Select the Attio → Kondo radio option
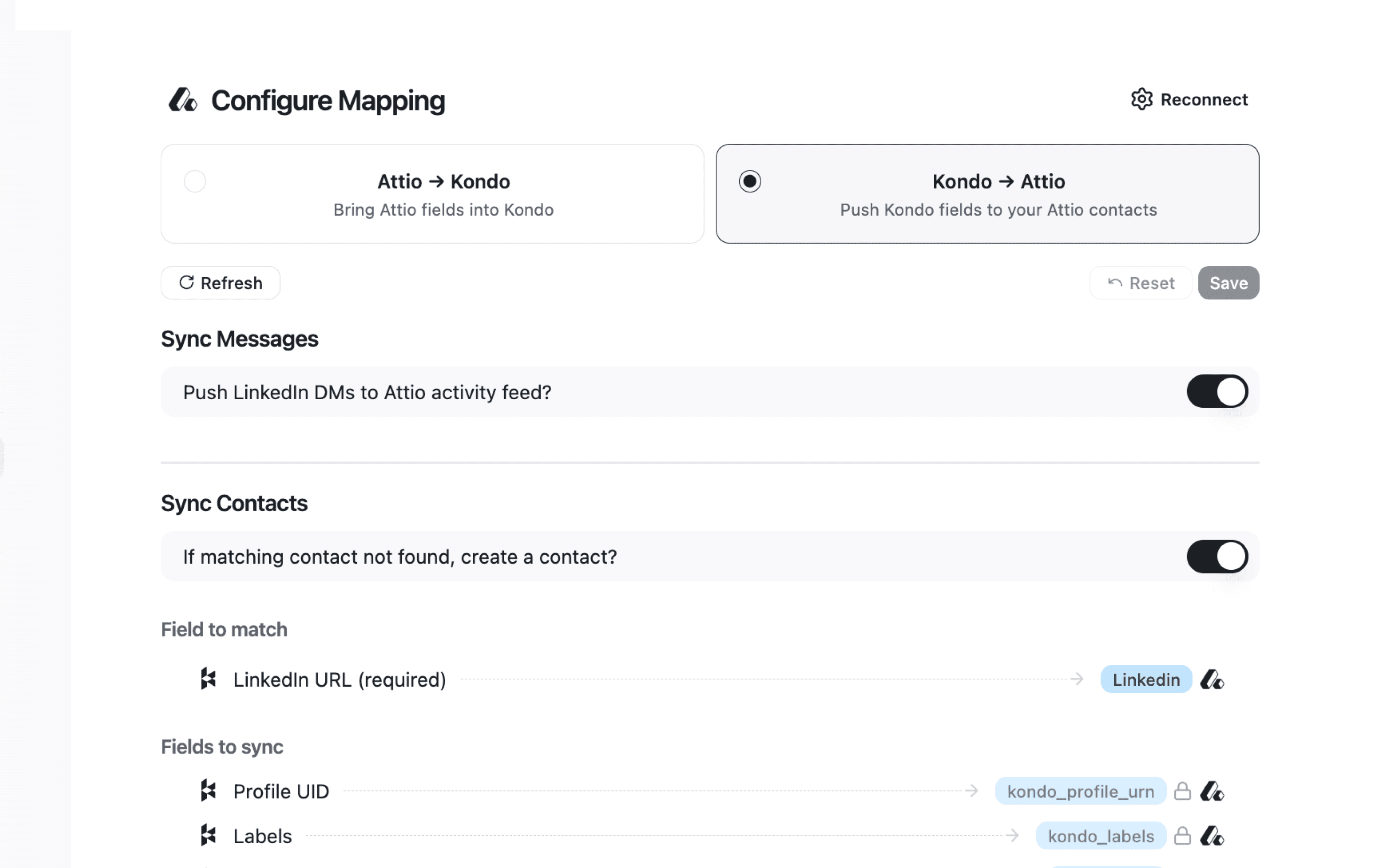This screenshot has height=868, width=1391. 195,181
